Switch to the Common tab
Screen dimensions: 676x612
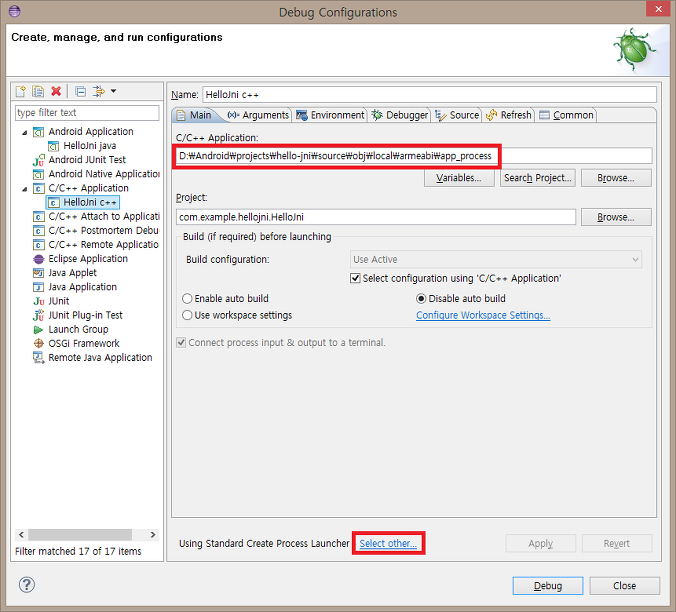(566, 115)
